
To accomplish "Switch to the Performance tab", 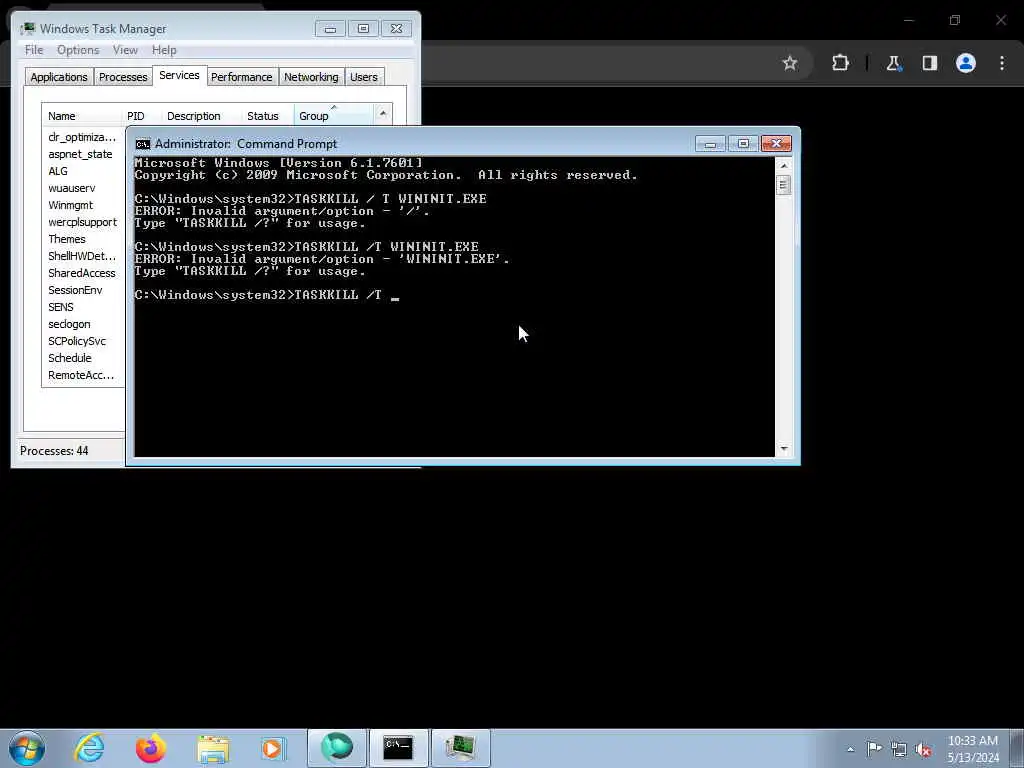I will pyautogui.click(x=242, y=77).
